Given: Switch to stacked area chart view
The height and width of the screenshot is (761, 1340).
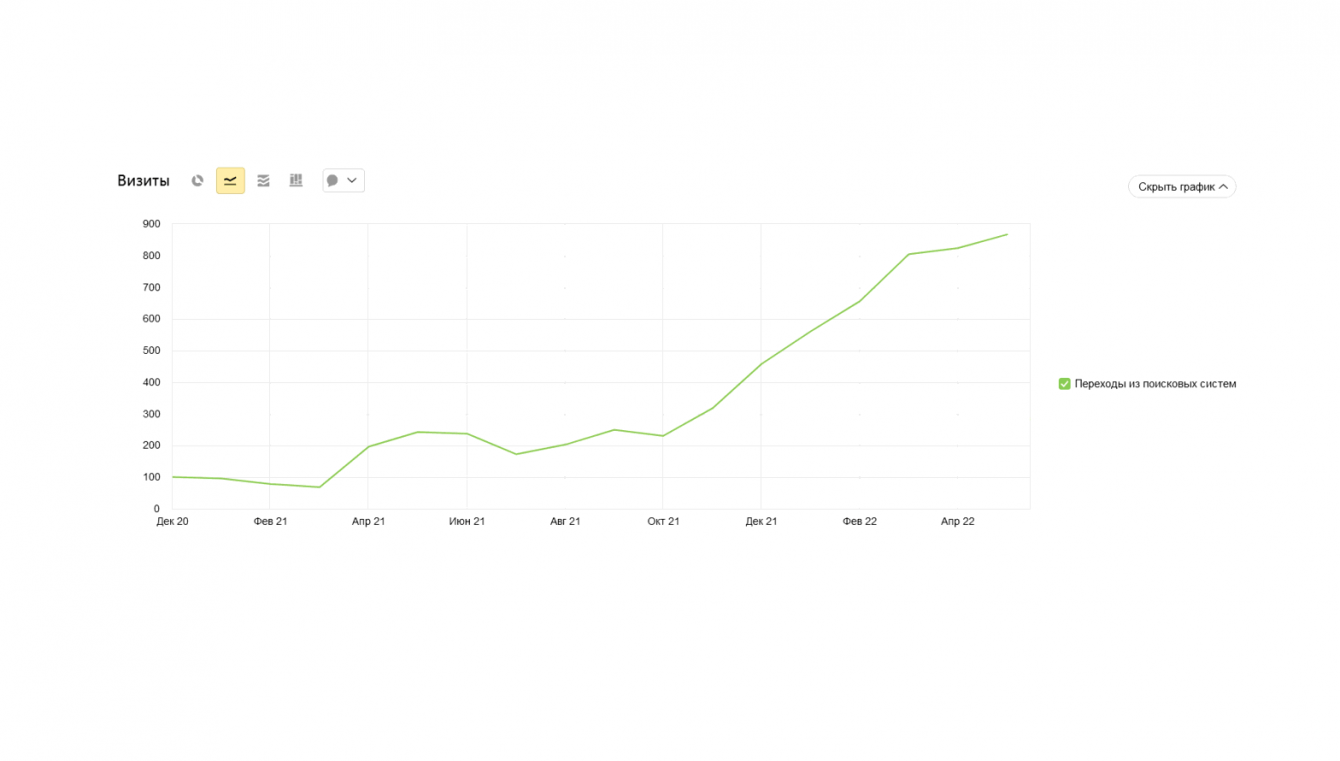Looking at the screenshot, I should 263,181.
